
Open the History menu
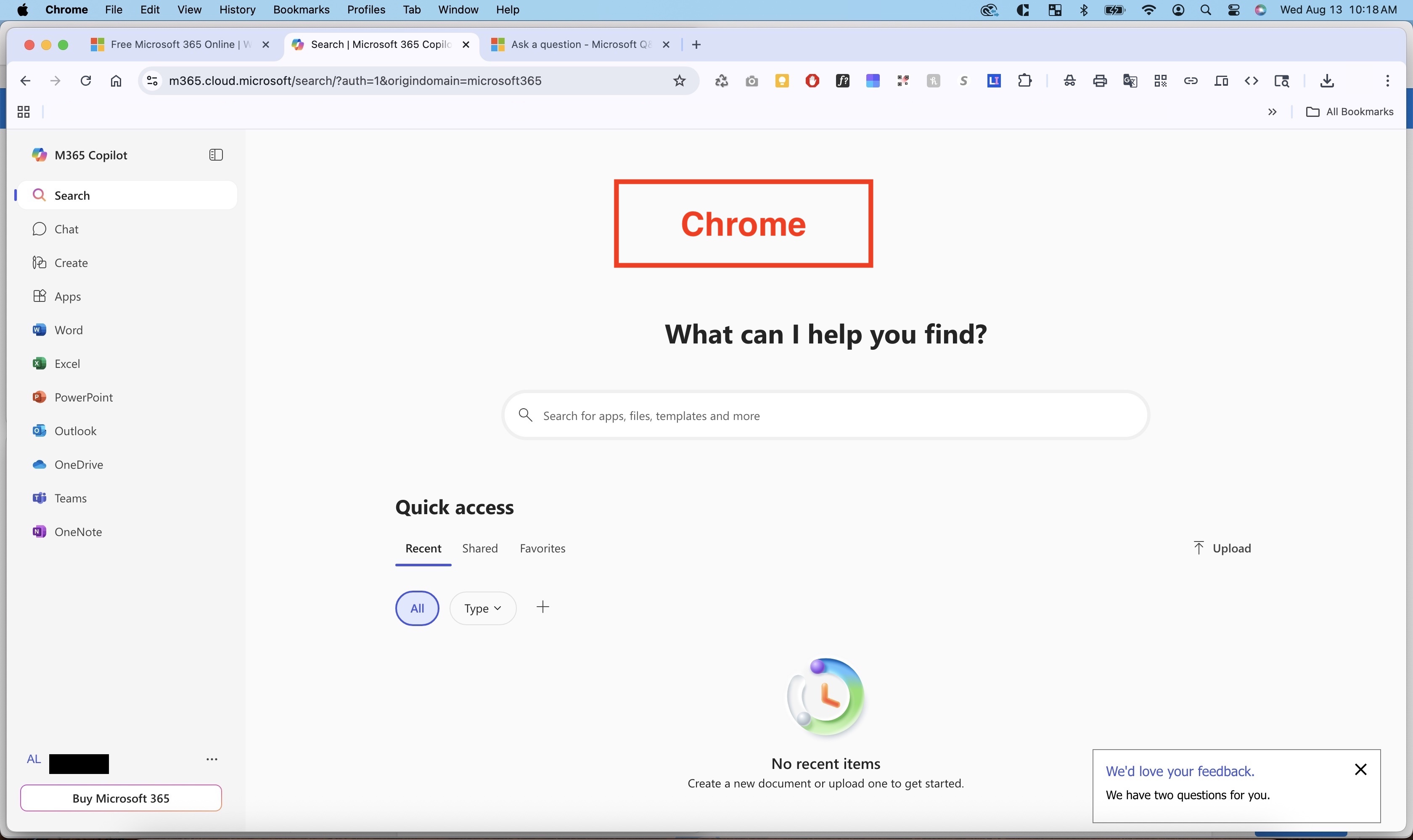click(x=237, y=10)
